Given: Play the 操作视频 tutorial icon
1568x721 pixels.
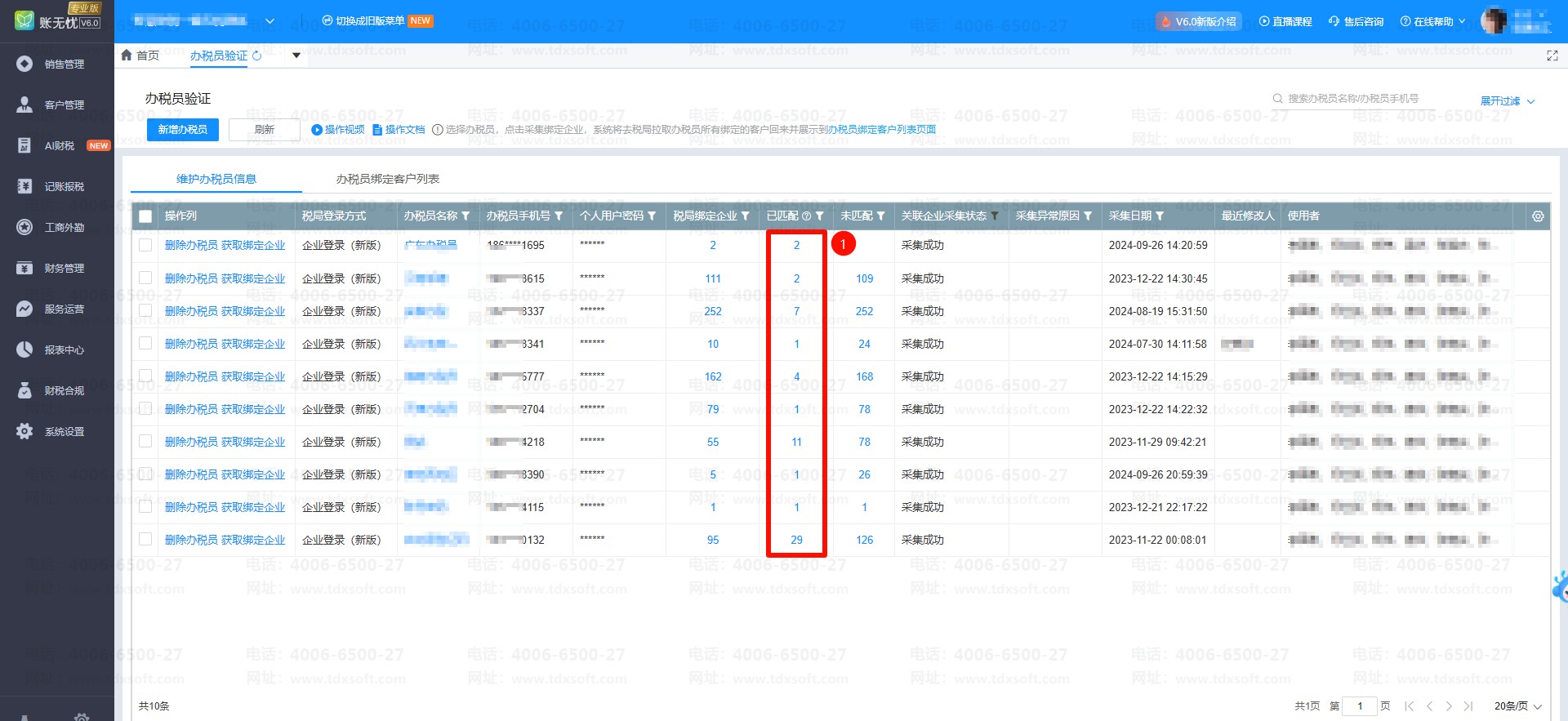Looking at the screenshot, I should [x=317, y=130].
